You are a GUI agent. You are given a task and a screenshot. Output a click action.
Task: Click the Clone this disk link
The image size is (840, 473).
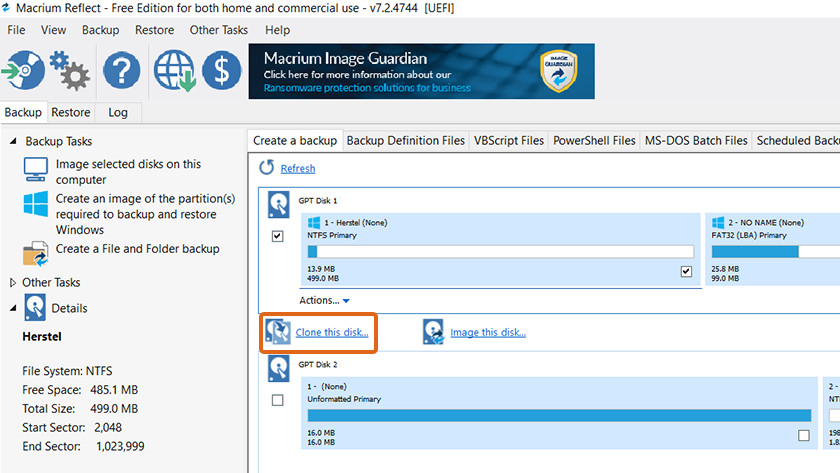click(x=332, y=332)
